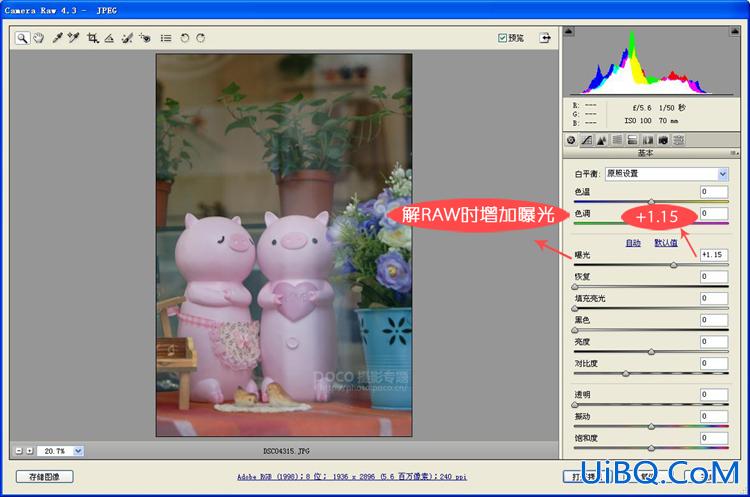Image resolution: width=750 pixels, height=497 pixels.
Task: Open the HSL / Grayscale panel tab
Action: (x=618, y=140)
